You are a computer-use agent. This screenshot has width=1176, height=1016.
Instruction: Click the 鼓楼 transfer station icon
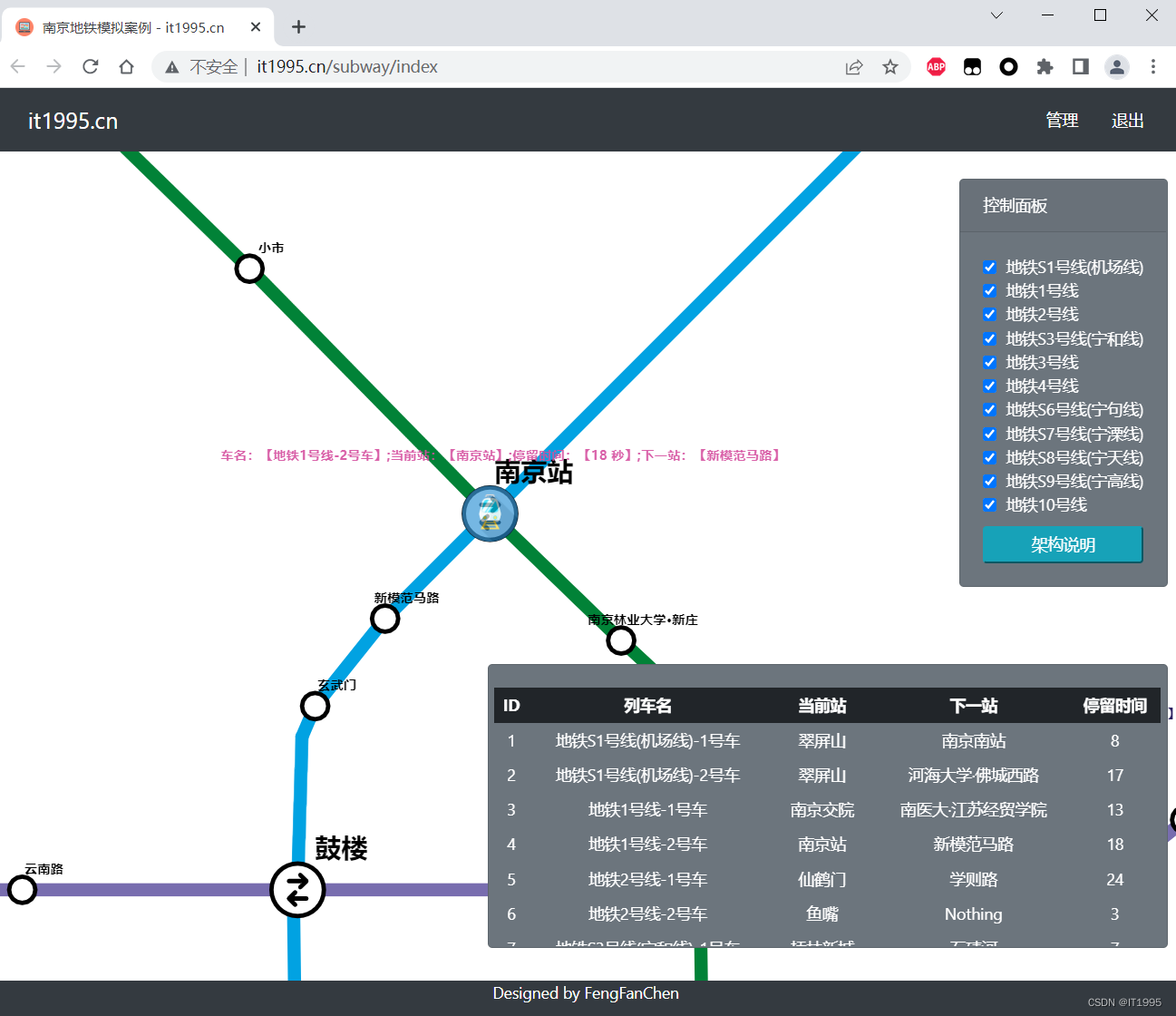pyautogui.click(x=297, y=889)
